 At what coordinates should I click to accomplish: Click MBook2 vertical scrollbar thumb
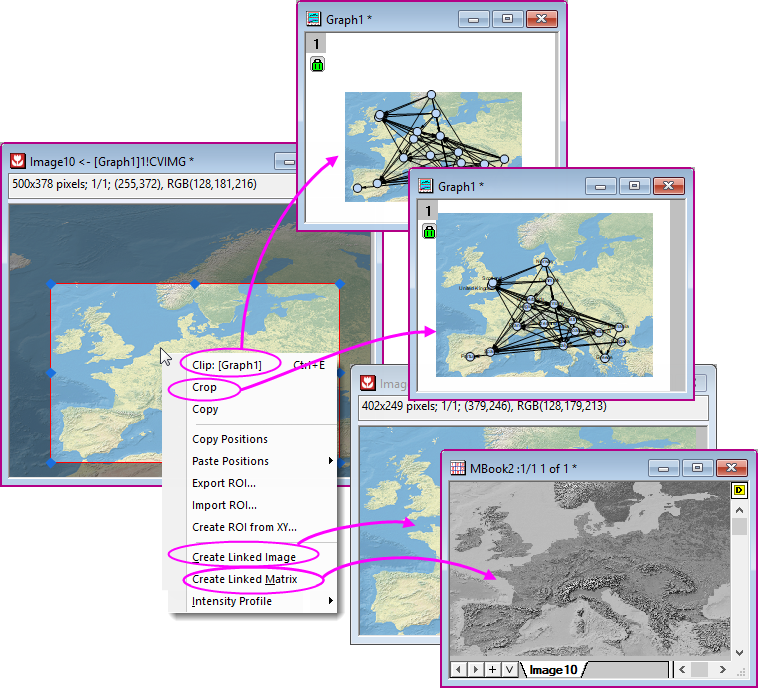pyautogui.click(x=739, y=526)
